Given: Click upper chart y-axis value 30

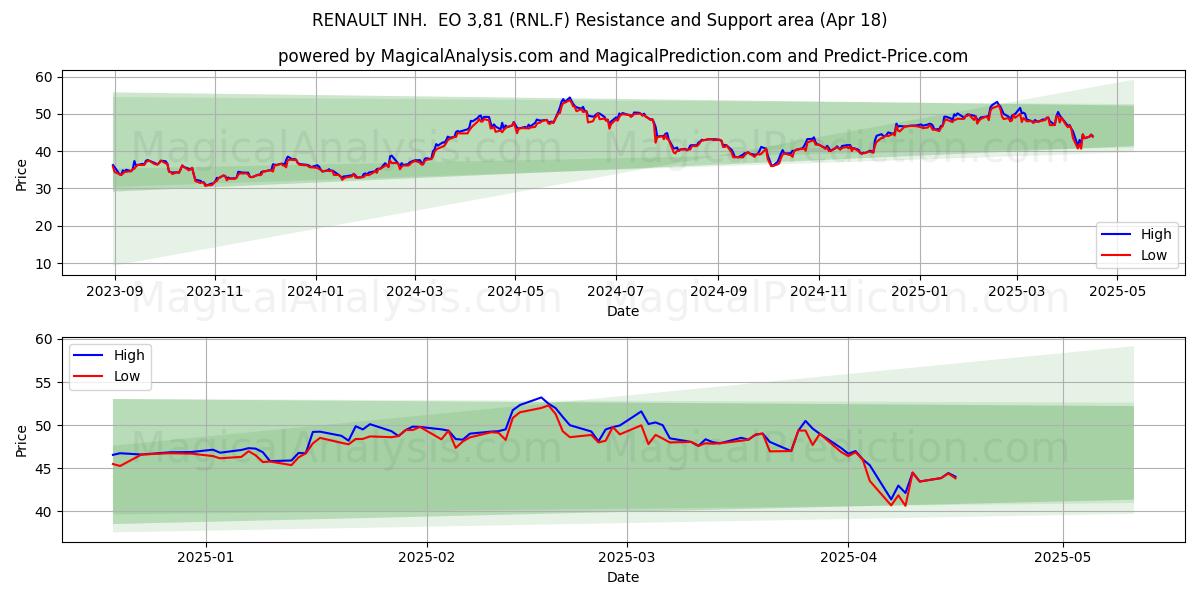Looking at the screenshot, I should click(44, 189).
